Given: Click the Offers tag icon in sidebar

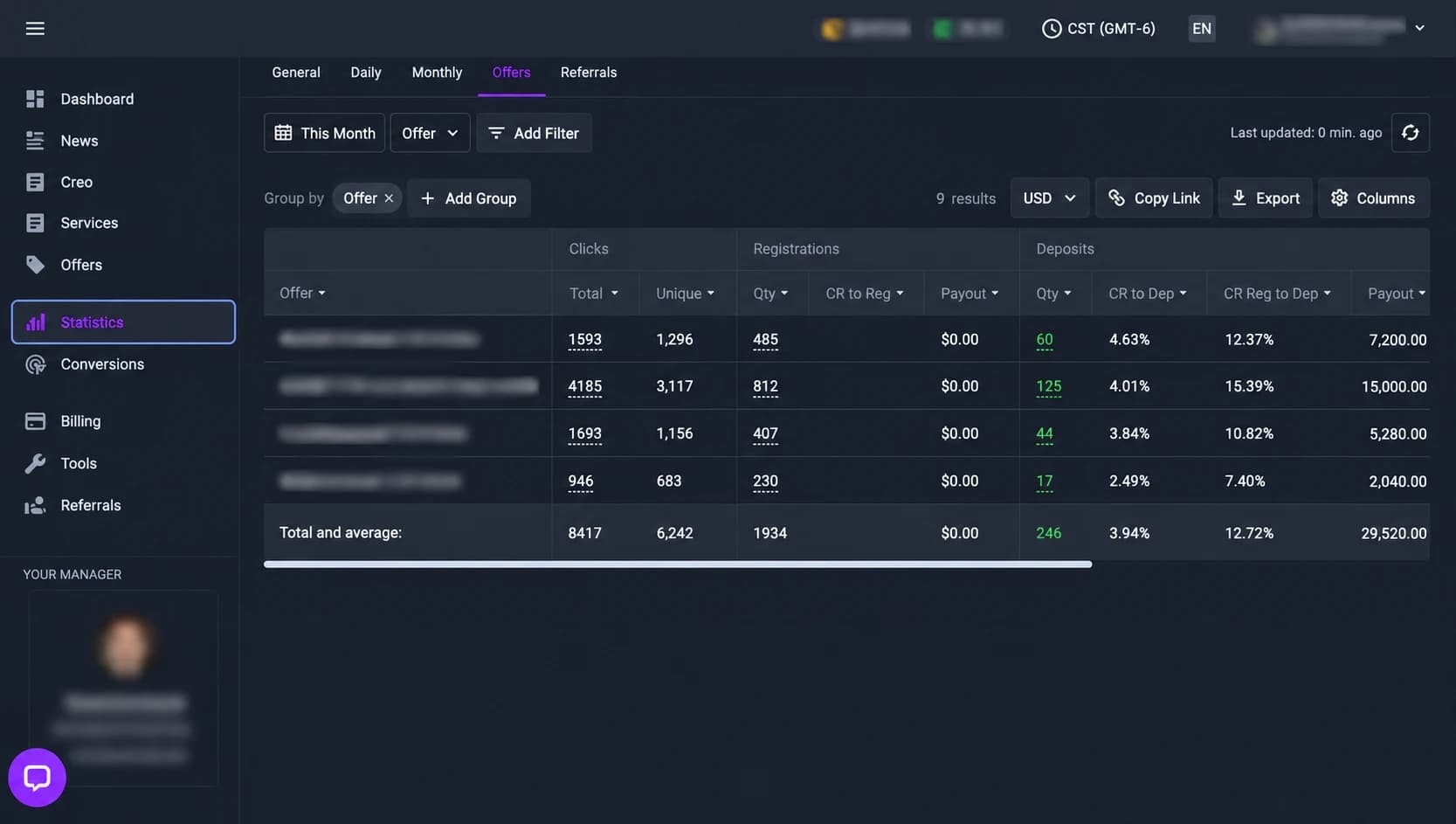Looking at the screenshot, I should coord(35,265).
